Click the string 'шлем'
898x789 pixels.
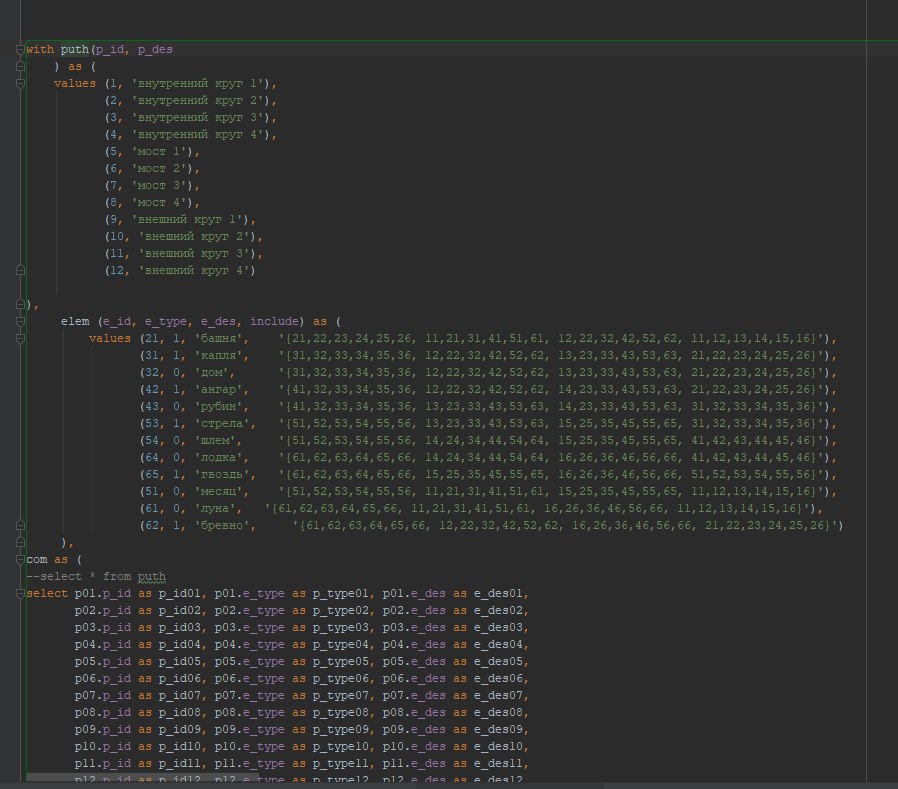pyautogui.click(x=215, y=440)
